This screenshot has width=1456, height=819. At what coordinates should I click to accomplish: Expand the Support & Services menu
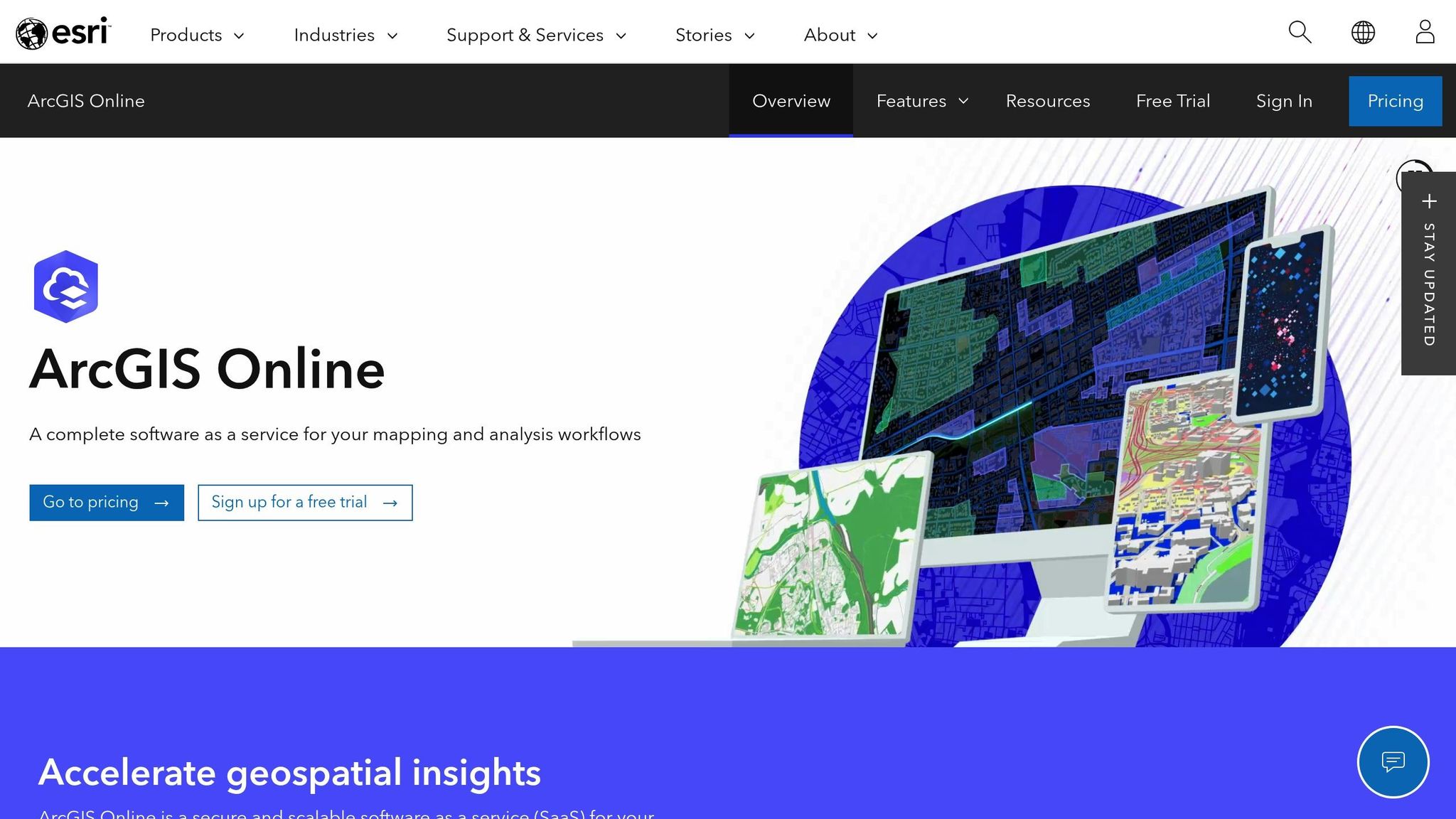(535, 34)
